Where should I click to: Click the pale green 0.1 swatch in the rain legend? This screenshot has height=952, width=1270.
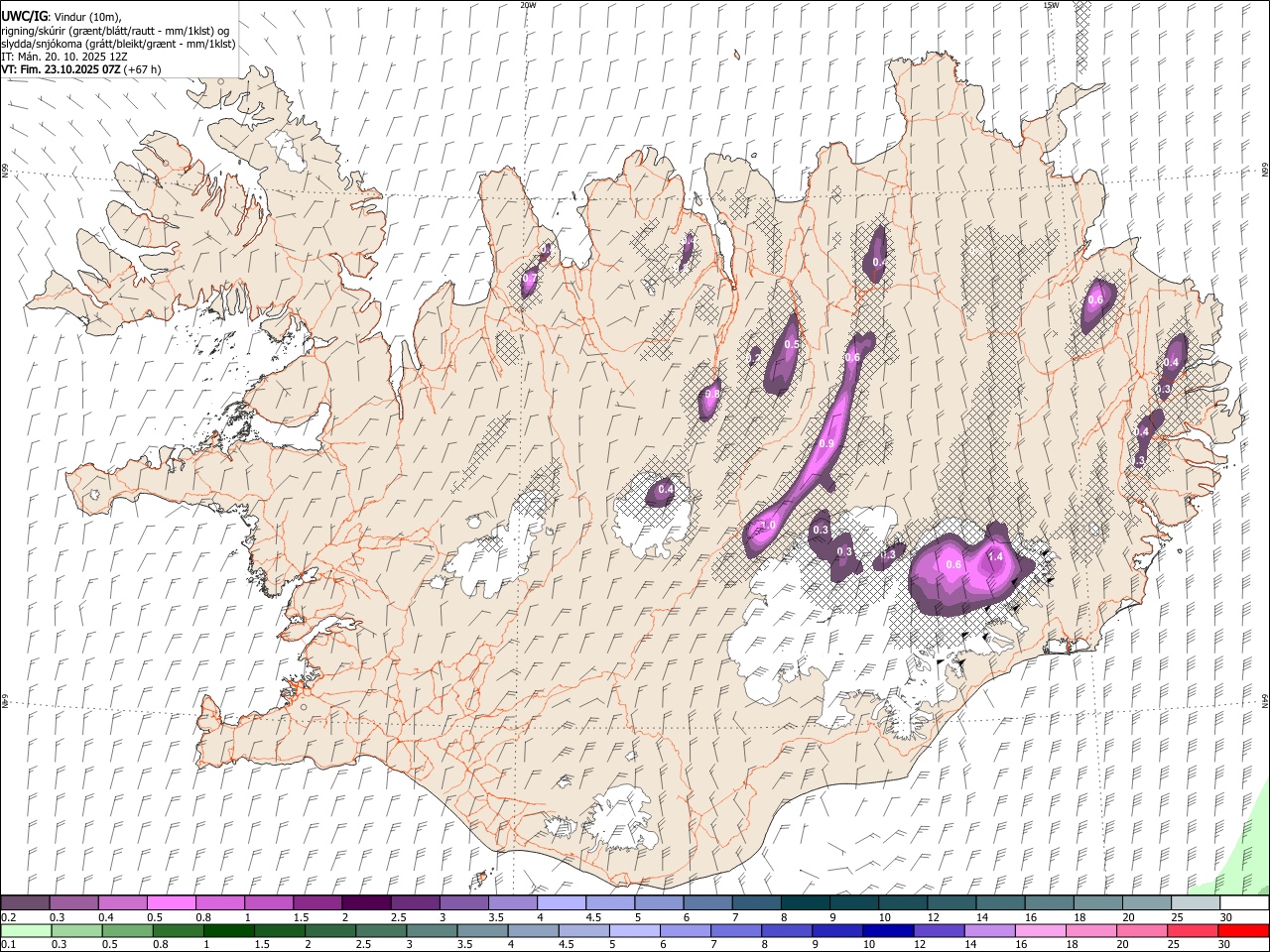pyautogui.click(x=26, y=931)
